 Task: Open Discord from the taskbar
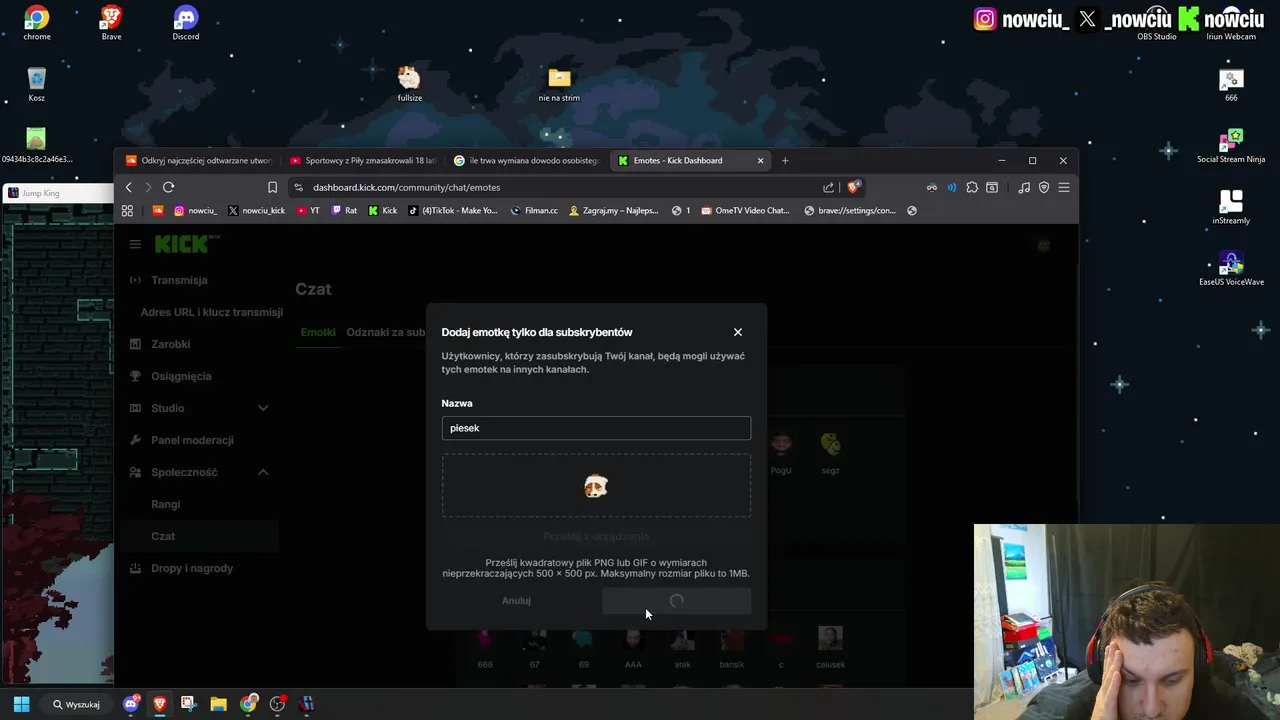[131, 704]
